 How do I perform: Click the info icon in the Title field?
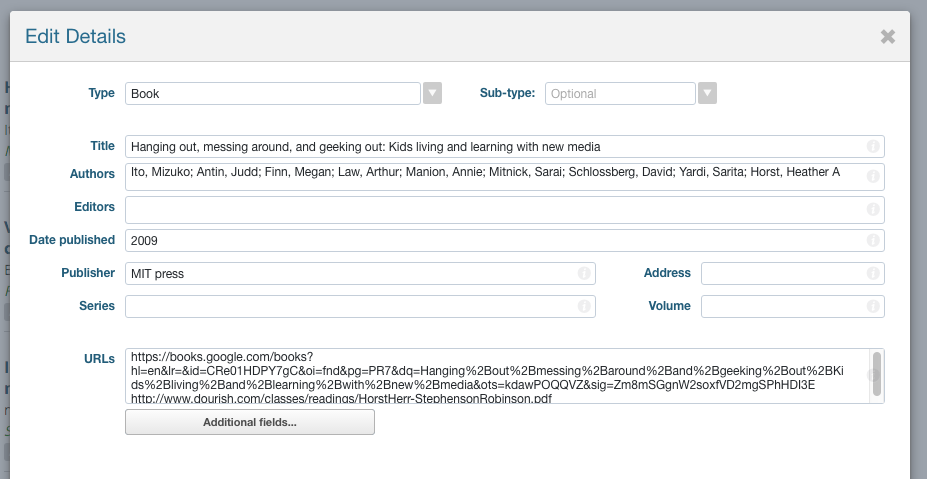tap(873, 147)
